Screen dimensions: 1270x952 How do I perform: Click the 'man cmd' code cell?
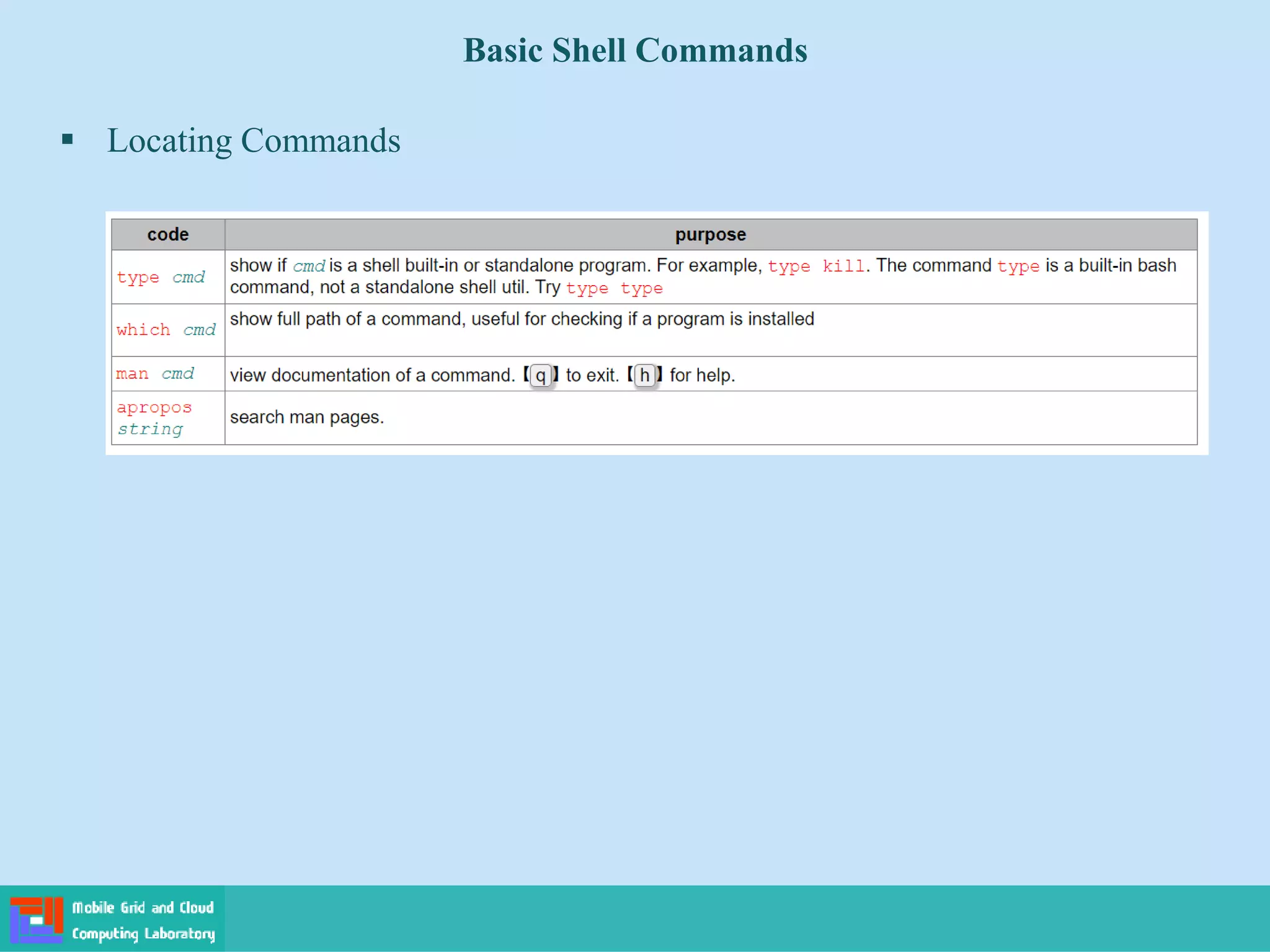point(168,374)
